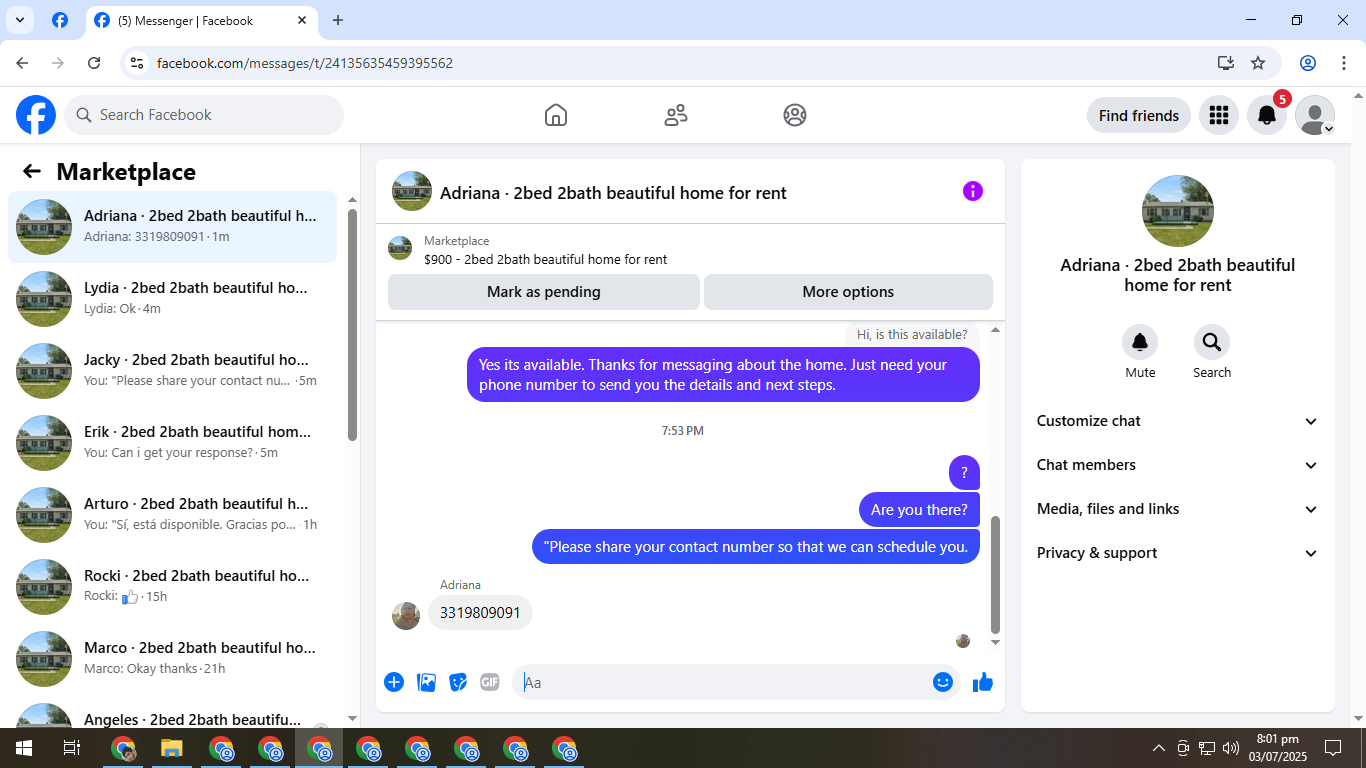Open $900 2bed 2bath listing link
The width and height of the screenshot is (1366, 768).
pos(545,259)
